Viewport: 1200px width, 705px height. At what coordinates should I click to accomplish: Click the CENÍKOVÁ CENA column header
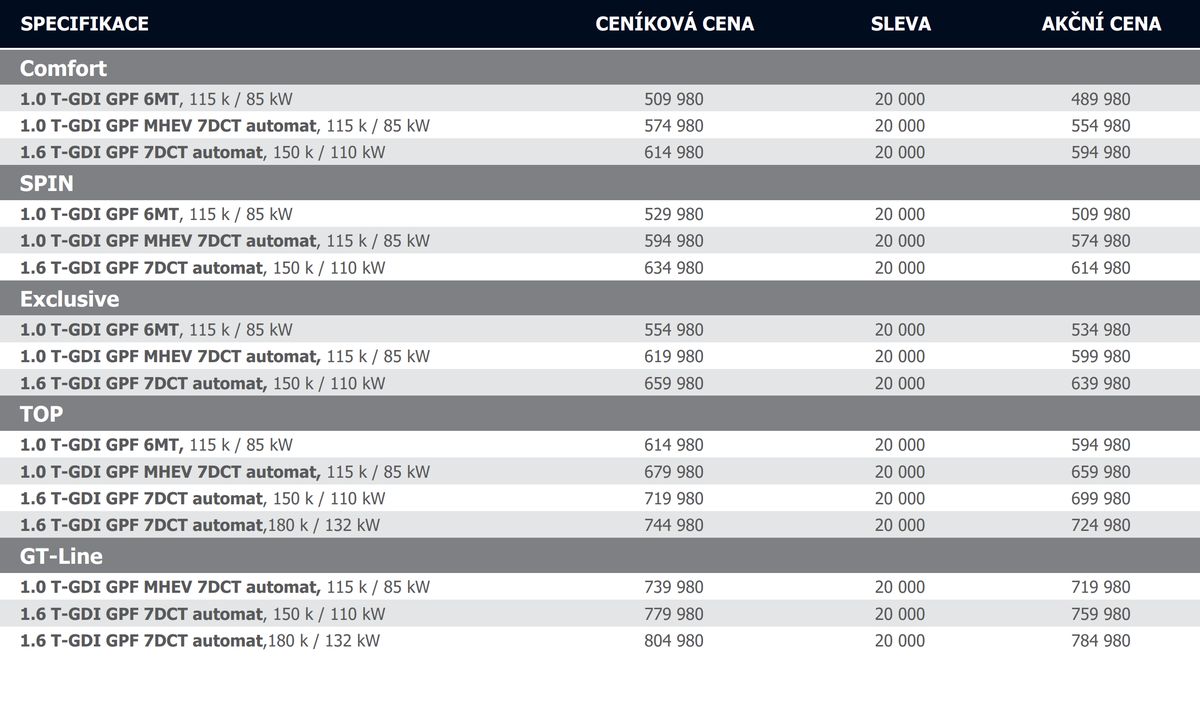coord(674,24)
